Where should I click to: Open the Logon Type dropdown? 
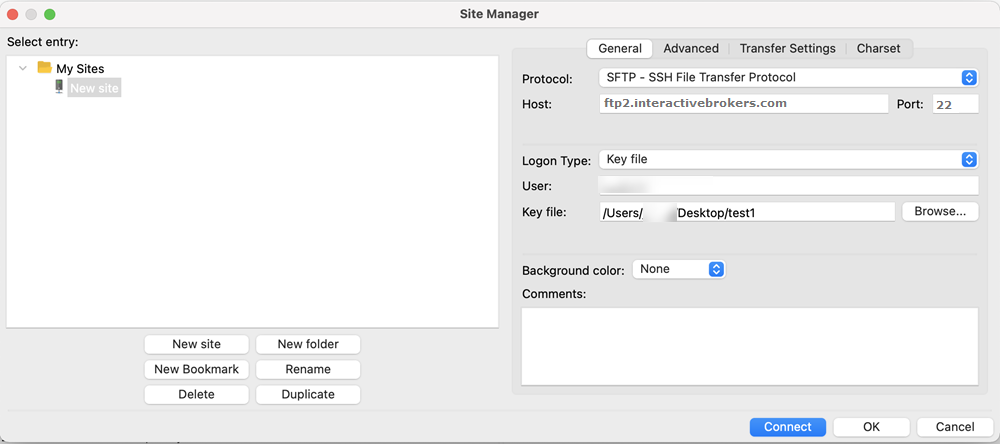click(x=788, y=159)
